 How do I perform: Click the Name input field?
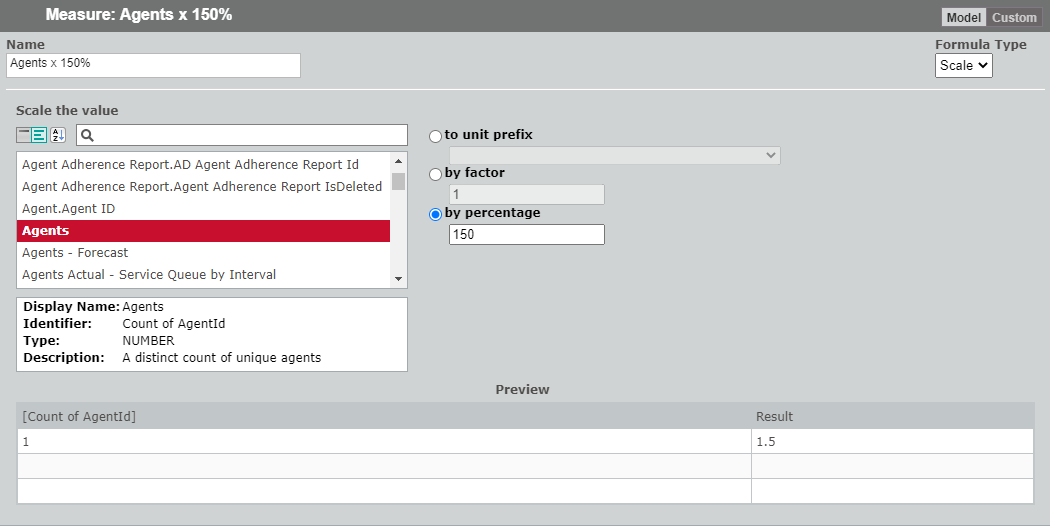point(153,65)
